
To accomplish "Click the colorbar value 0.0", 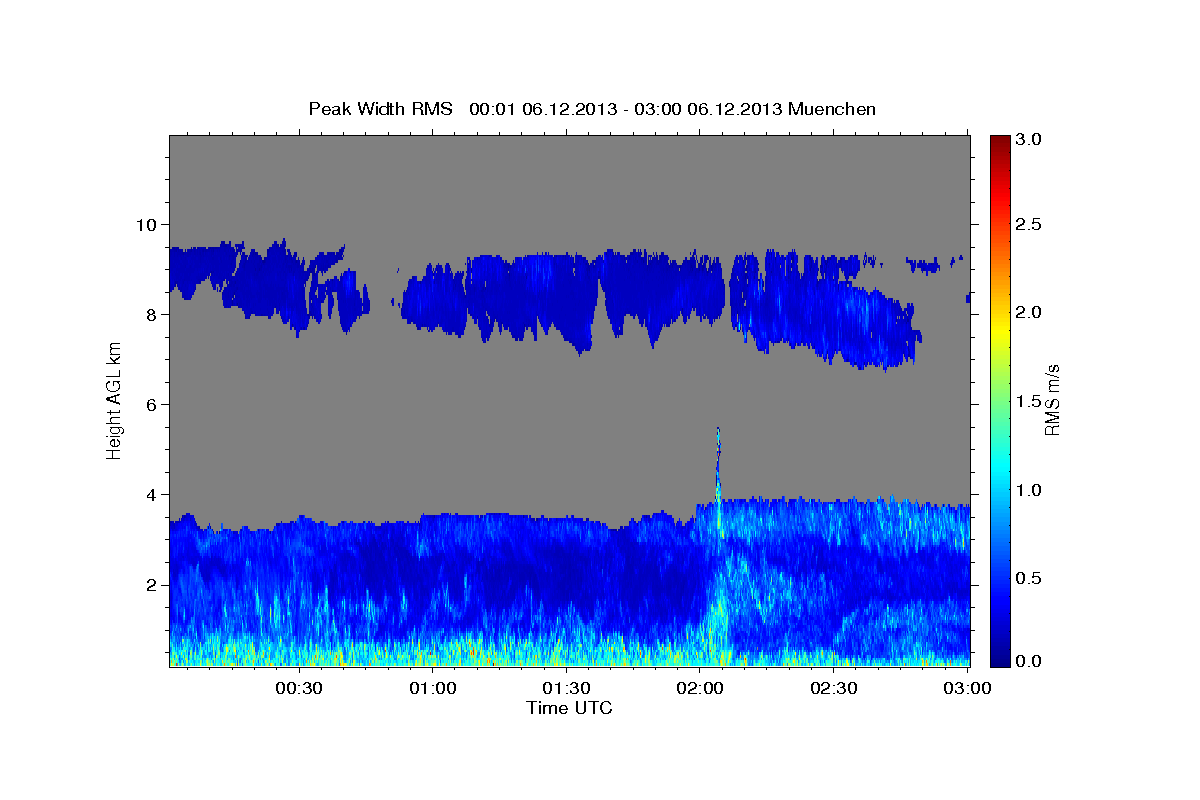I will [1029, 661].
